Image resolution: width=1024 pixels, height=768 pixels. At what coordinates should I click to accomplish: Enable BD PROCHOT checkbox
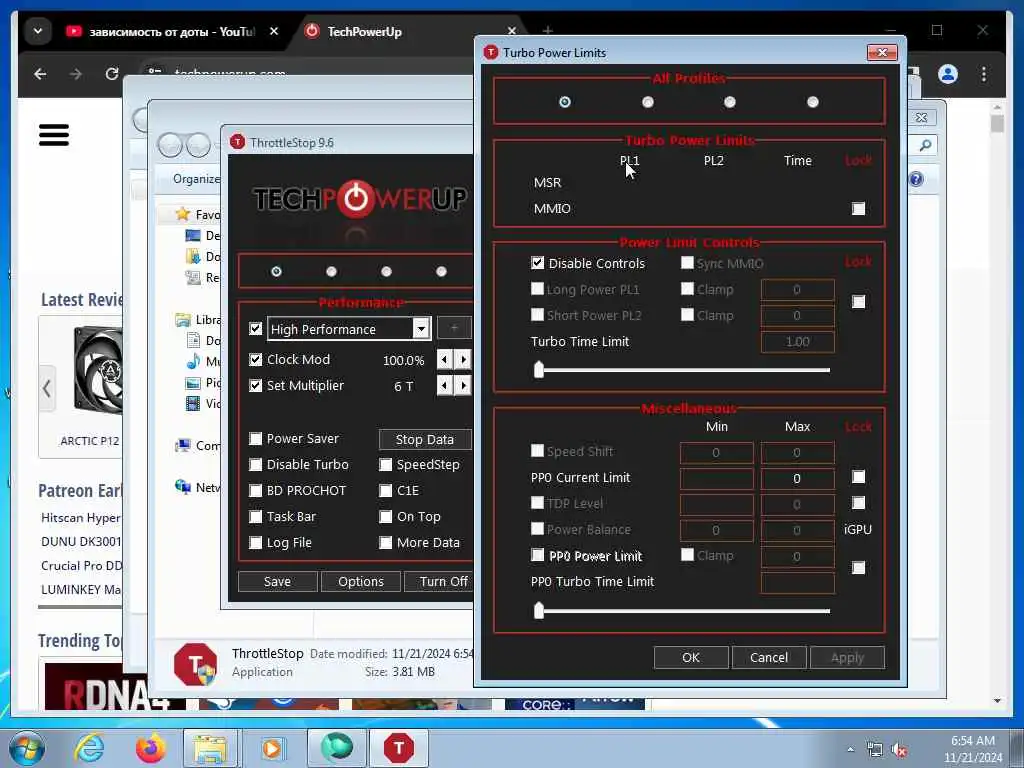point(255,490)
